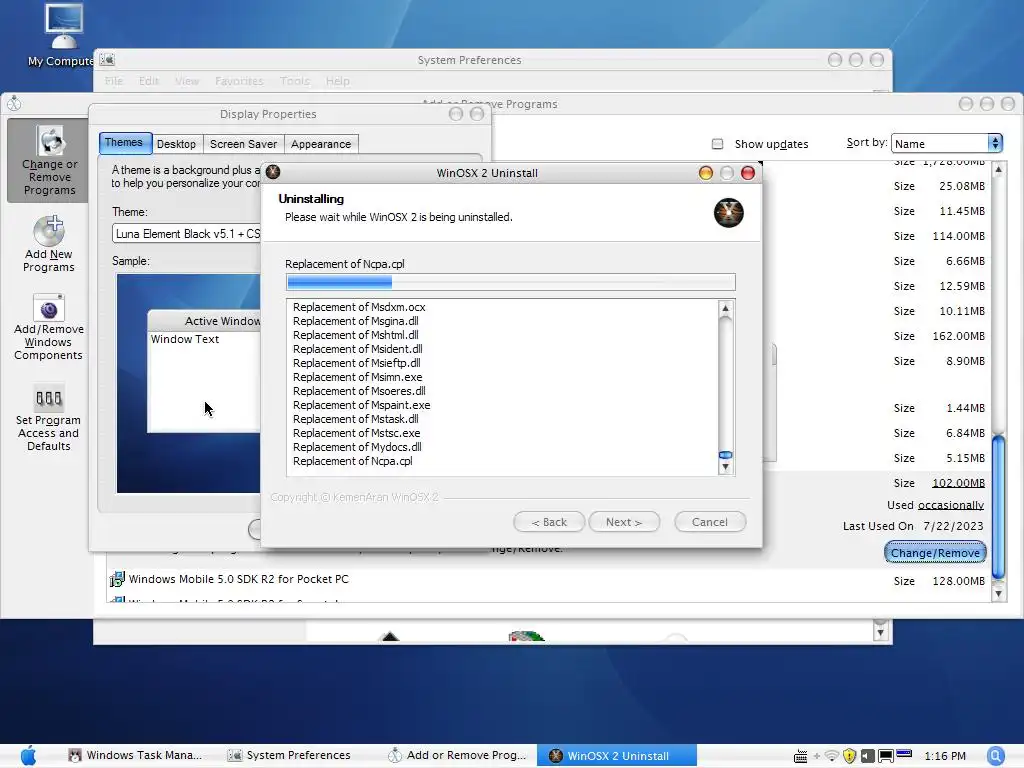Open File menu in System Preferences
Screen dimensions: 1024x768
tap(114, 80)
